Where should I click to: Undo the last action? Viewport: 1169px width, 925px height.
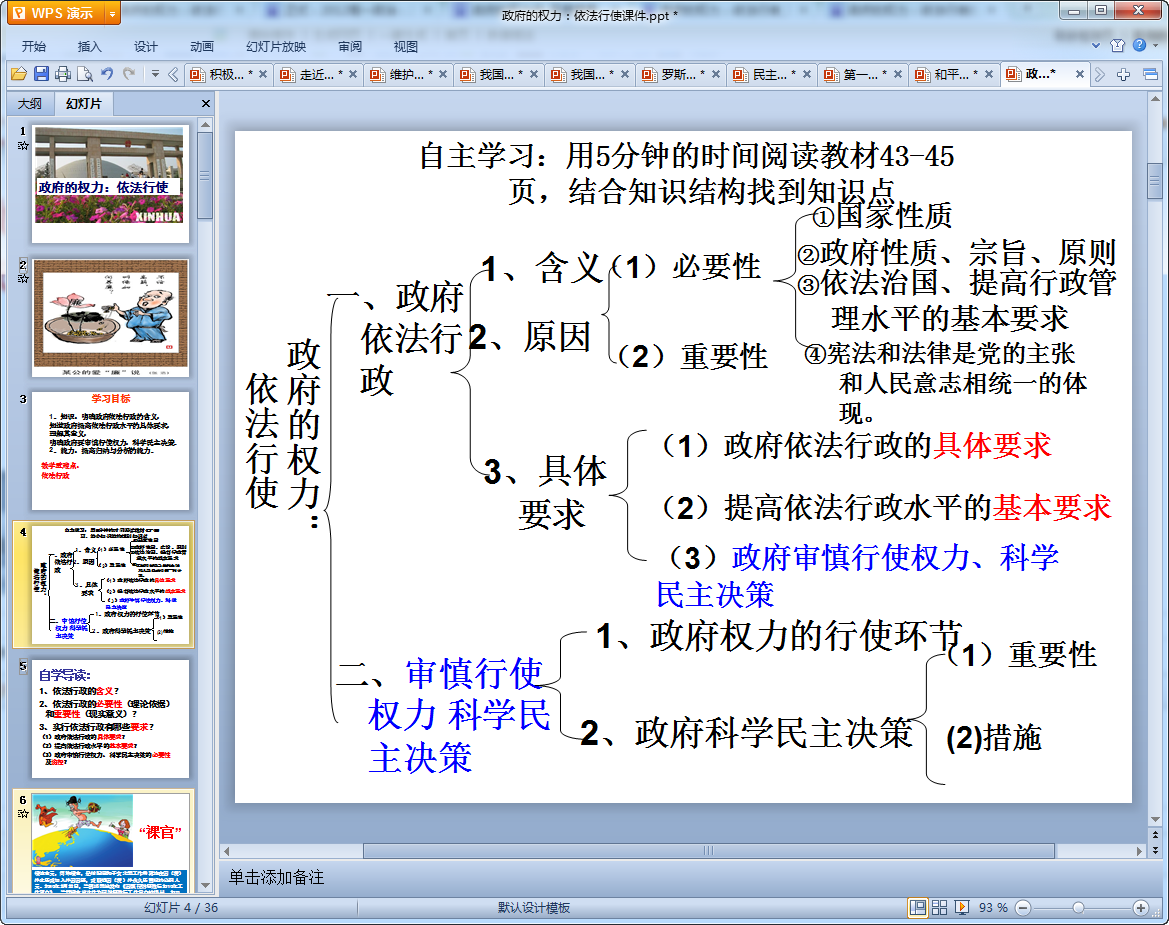click(107, 74)
